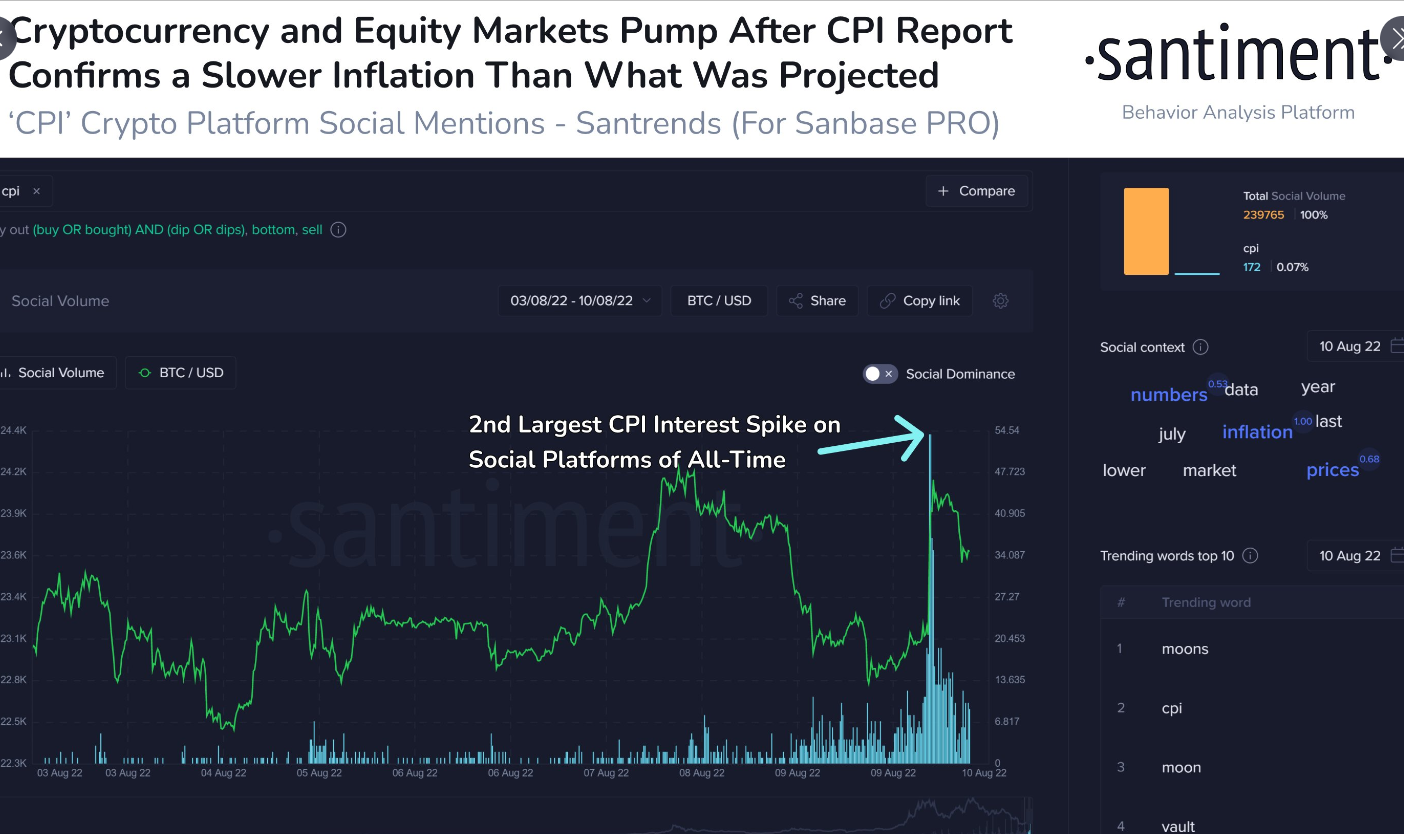Open chart settings gear icon

pos(1000,301)
